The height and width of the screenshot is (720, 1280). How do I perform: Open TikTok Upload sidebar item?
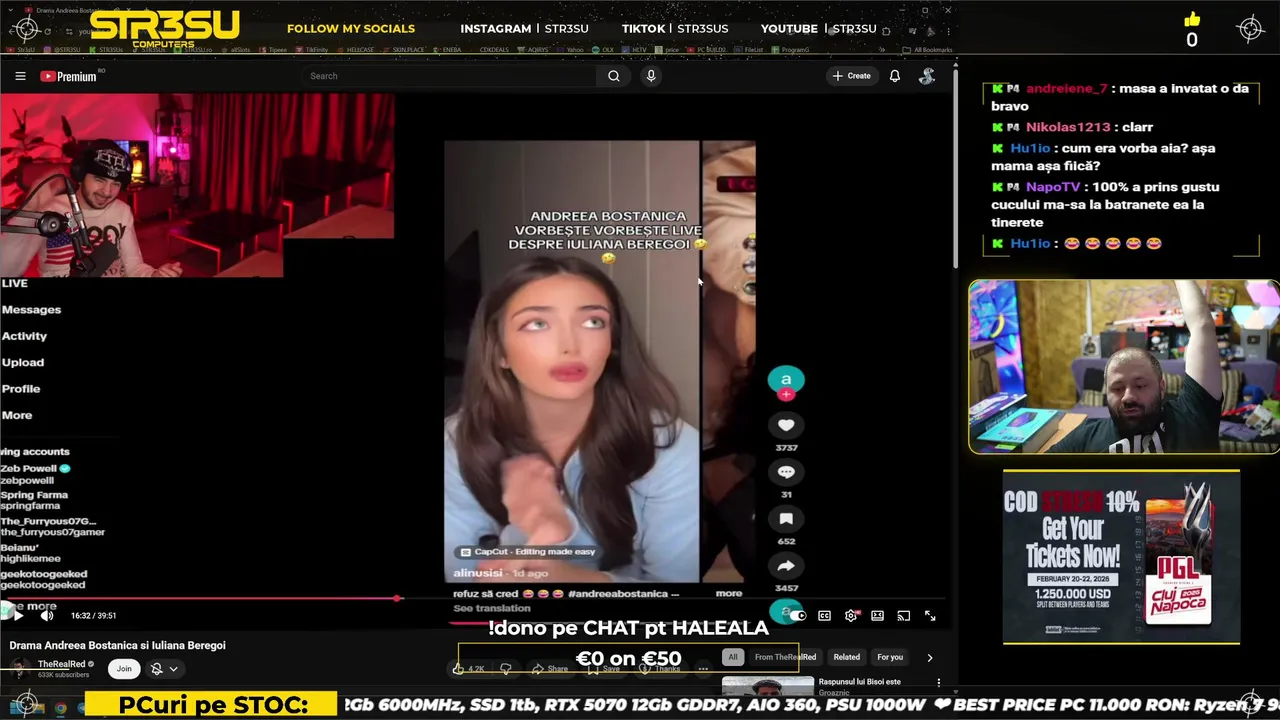point(22,362)
